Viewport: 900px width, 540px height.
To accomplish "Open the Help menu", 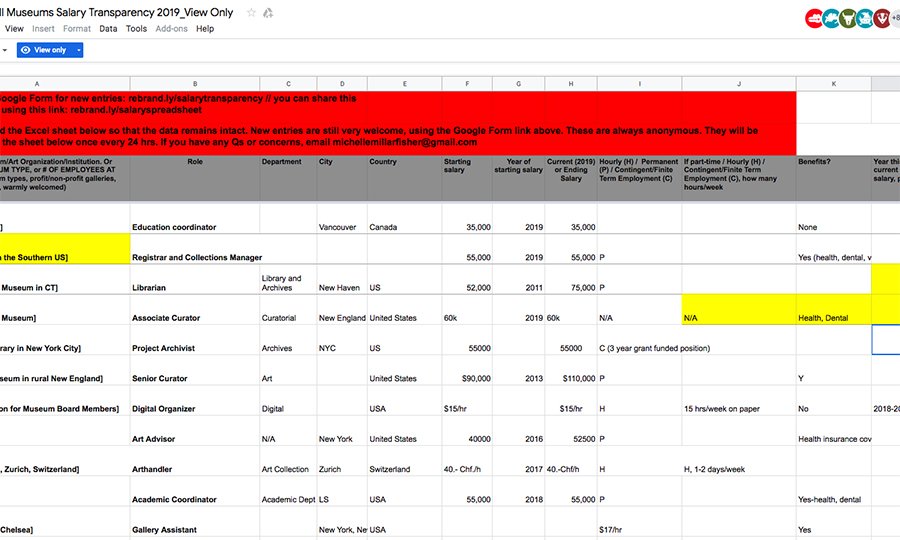I will pos(205,29).
